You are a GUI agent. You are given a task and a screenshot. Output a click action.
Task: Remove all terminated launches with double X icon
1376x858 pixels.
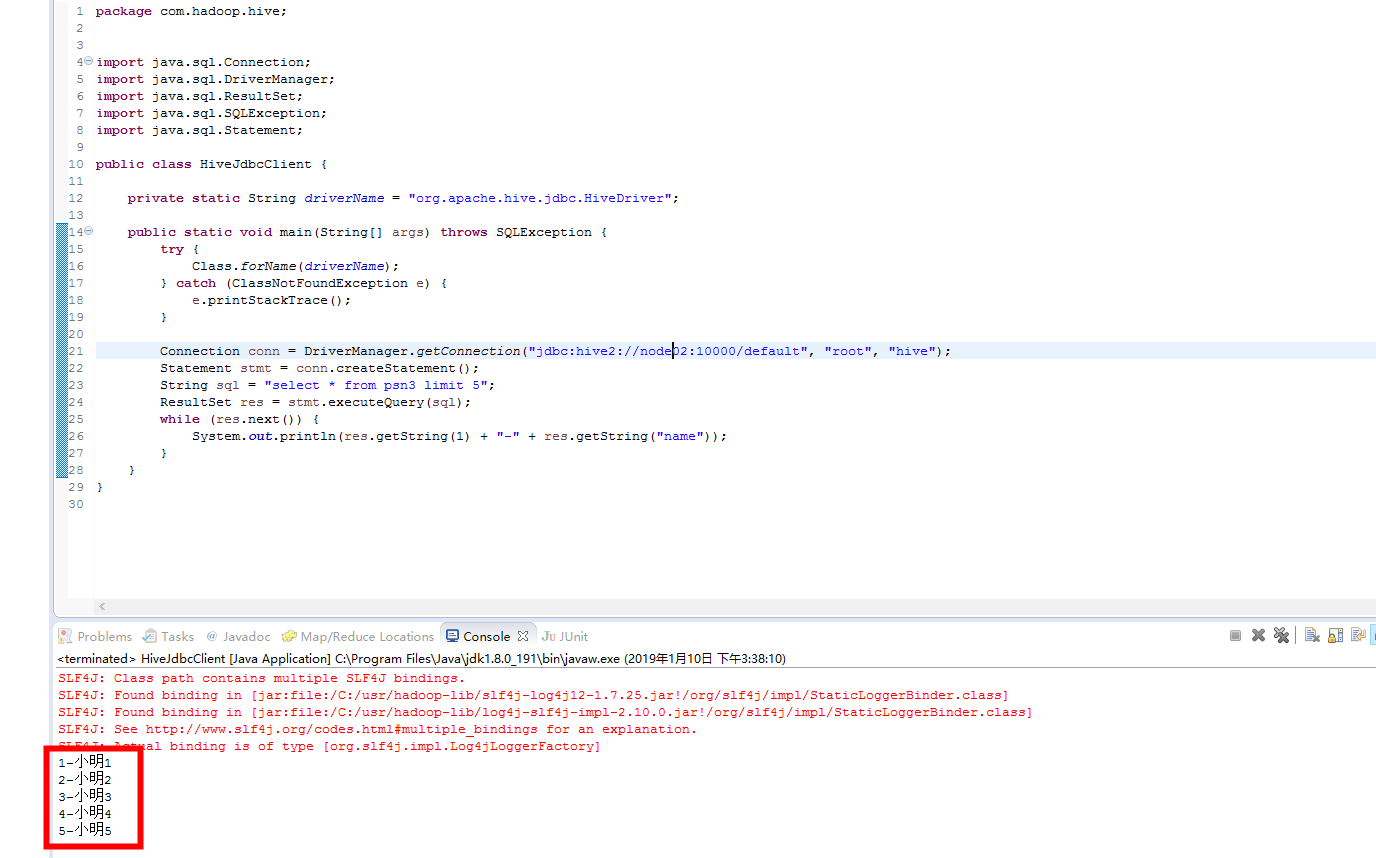click(x=1281, y=636)
